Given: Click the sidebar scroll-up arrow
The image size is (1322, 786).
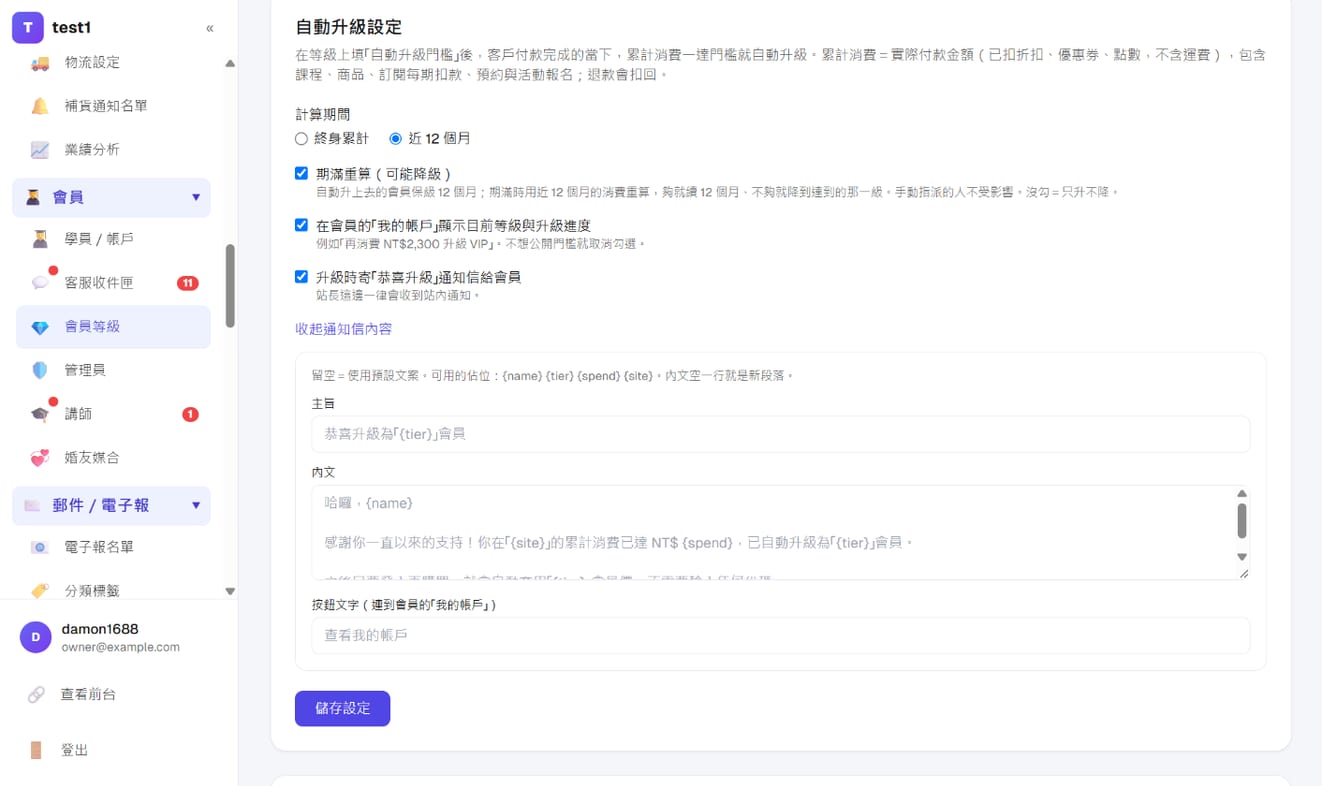Looking at the screenshot, I should (230, 63).
